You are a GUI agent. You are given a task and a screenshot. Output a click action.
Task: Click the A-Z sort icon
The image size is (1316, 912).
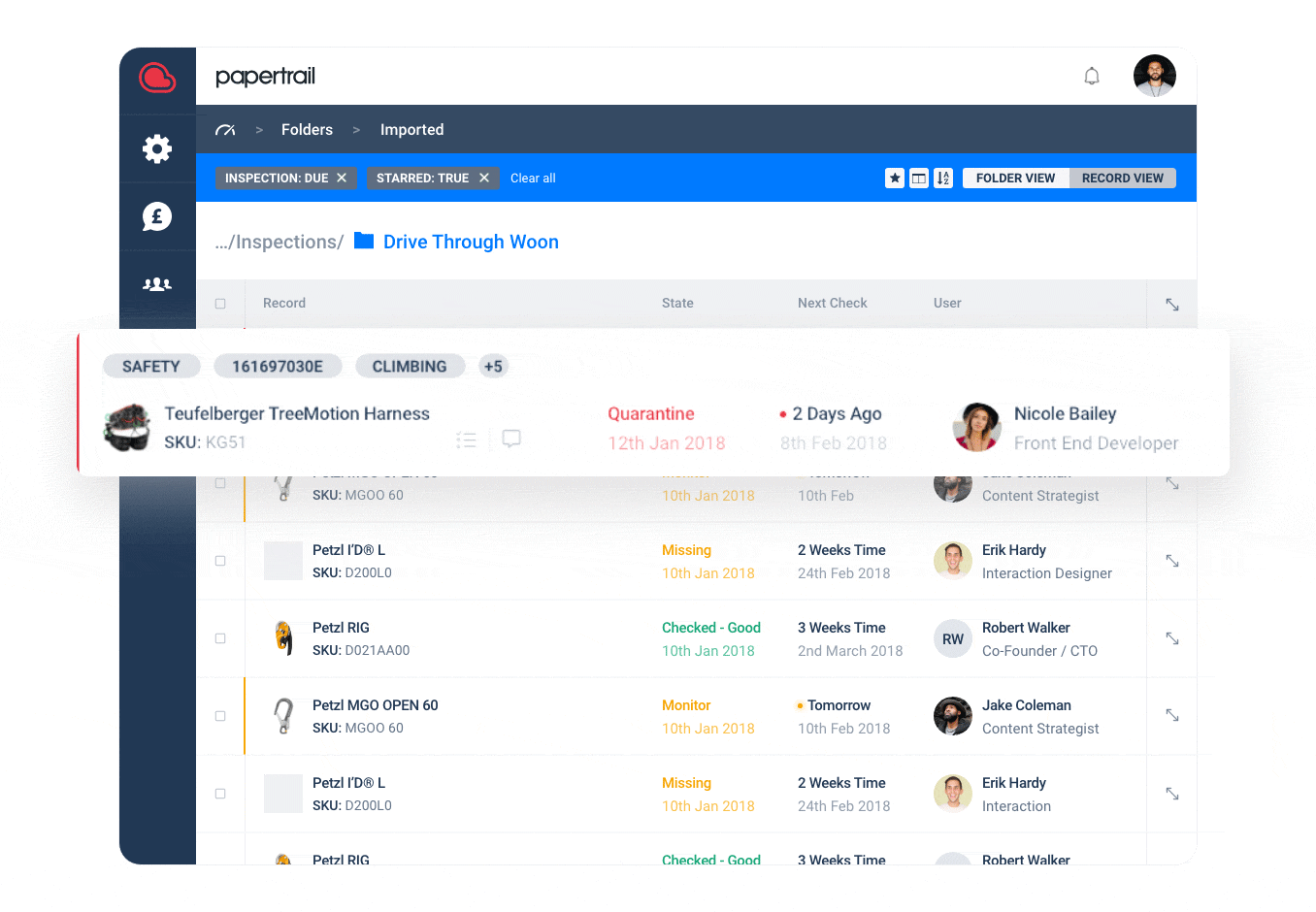pyautogui.click(x=943, y=178)
